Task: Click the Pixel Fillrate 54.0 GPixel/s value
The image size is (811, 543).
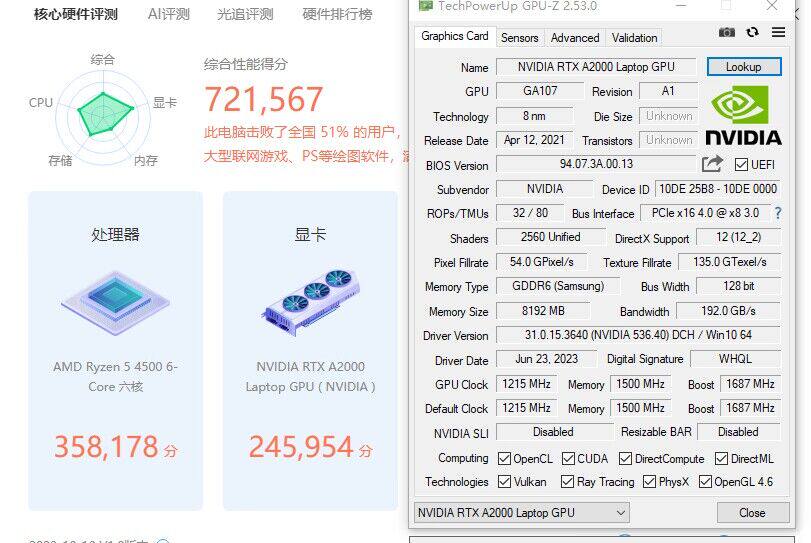Action: click(542, 262)
